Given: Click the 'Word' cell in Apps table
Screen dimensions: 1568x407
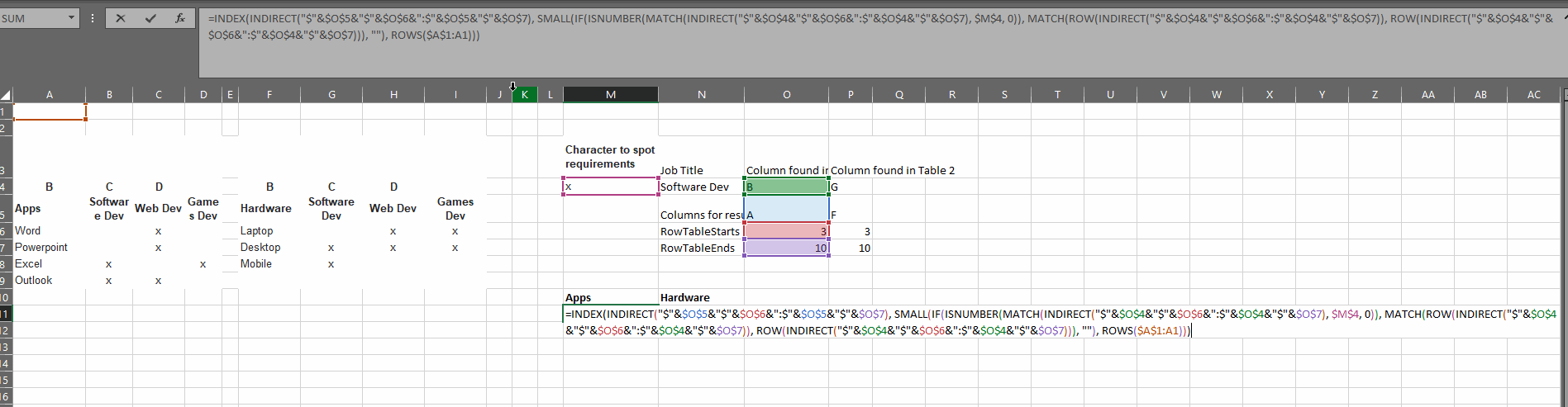Looking at the screenshot, I should (50, 231).
